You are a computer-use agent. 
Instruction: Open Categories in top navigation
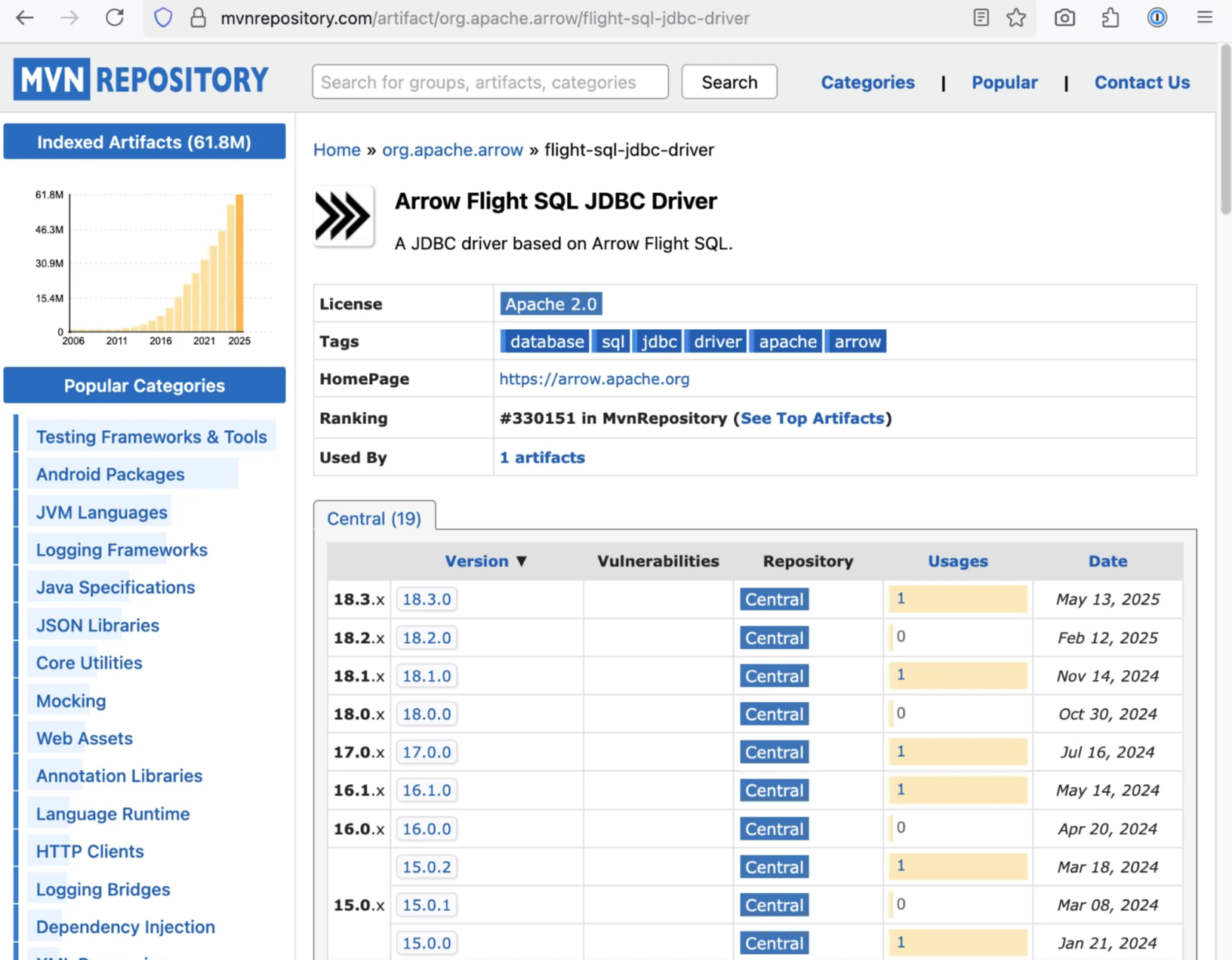click(x=867, y=82)
